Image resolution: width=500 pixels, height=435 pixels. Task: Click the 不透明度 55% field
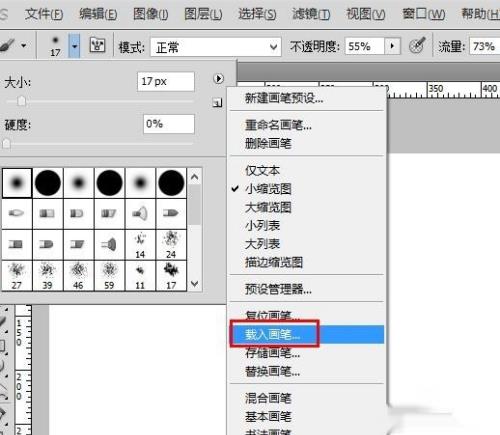coord(365,46)
